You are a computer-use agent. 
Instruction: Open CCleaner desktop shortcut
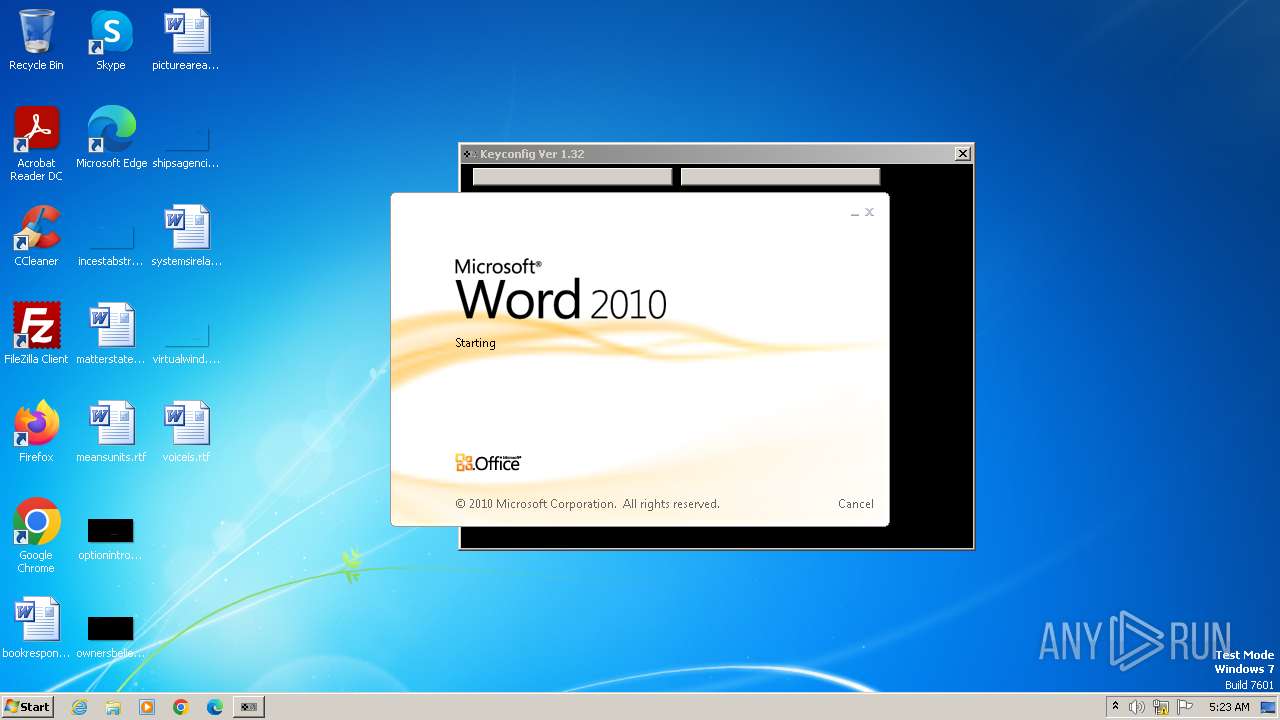point(36,236)
